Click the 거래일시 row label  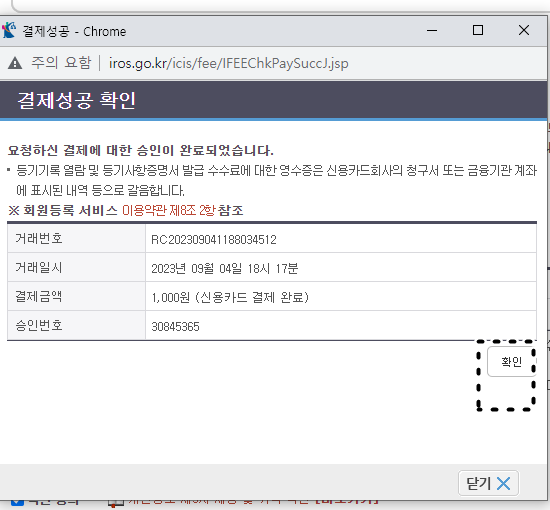coord(39,268)
